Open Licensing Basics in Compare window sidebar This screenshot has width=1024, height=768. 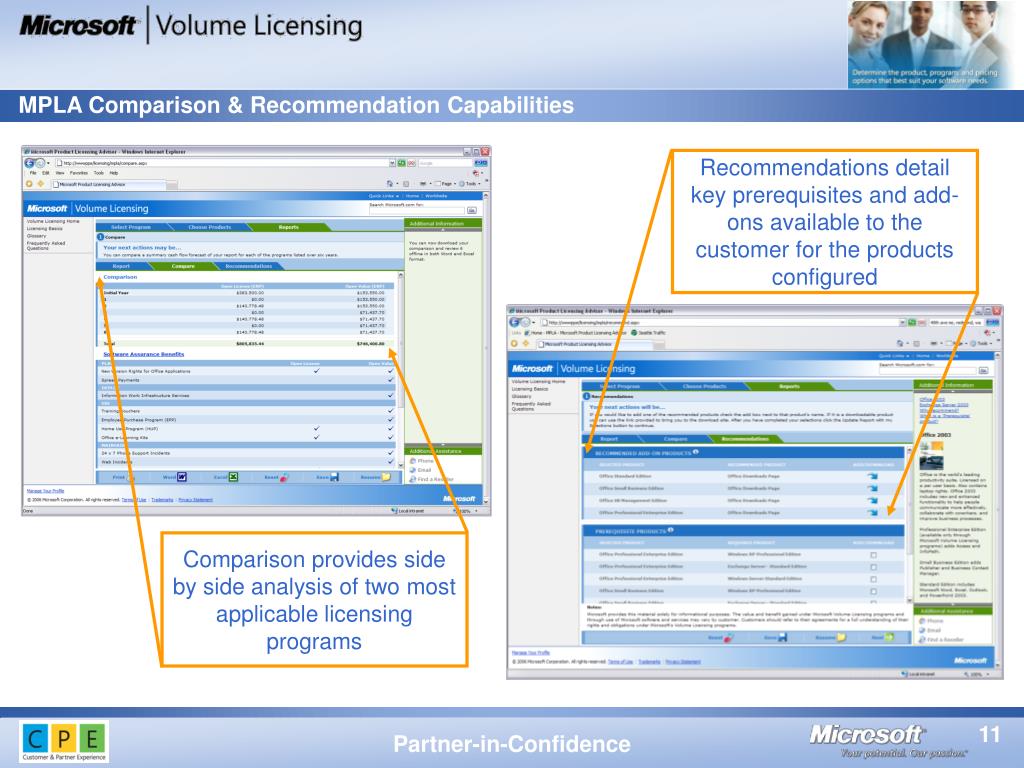click(x=44, y=229)
